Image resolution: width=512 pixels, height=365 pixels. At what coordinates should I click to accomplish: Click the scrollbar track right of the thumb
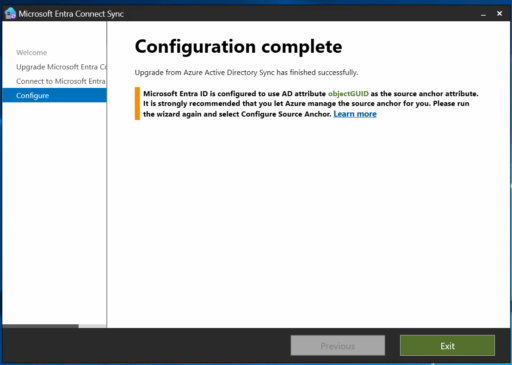pos(92,326)
